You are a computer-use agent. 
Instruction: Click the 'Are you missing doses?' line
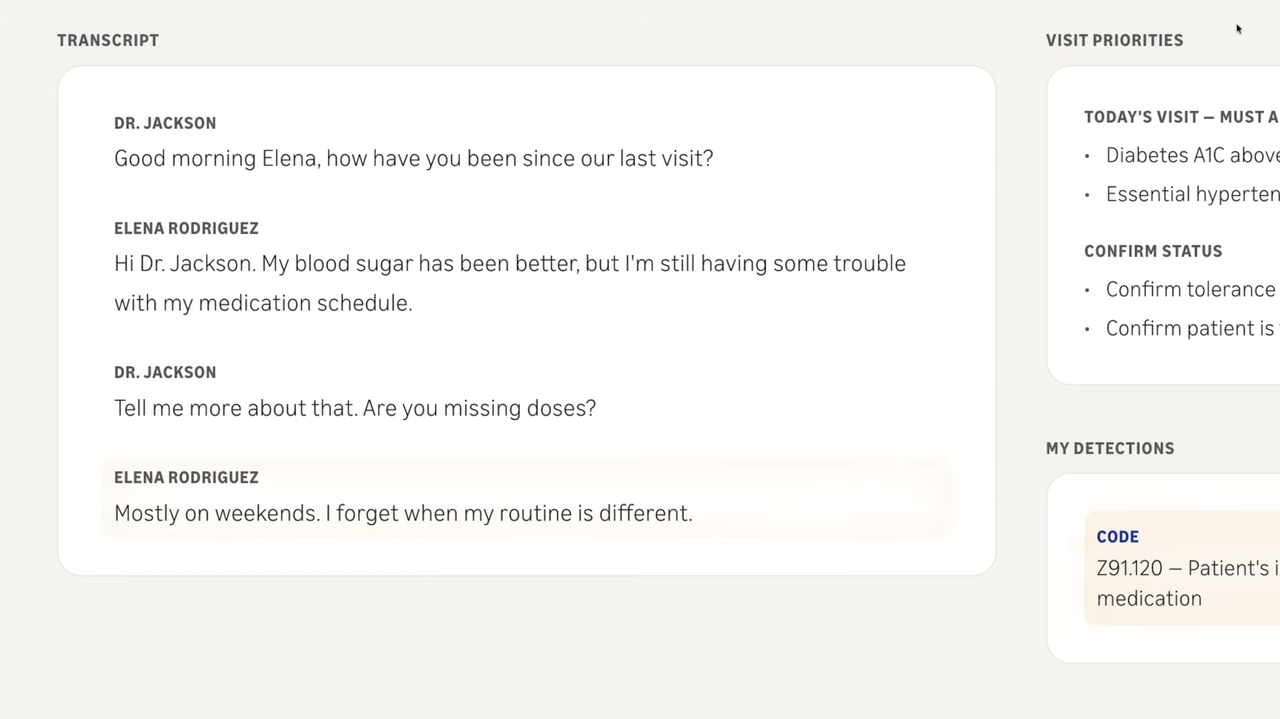(355, 408)
